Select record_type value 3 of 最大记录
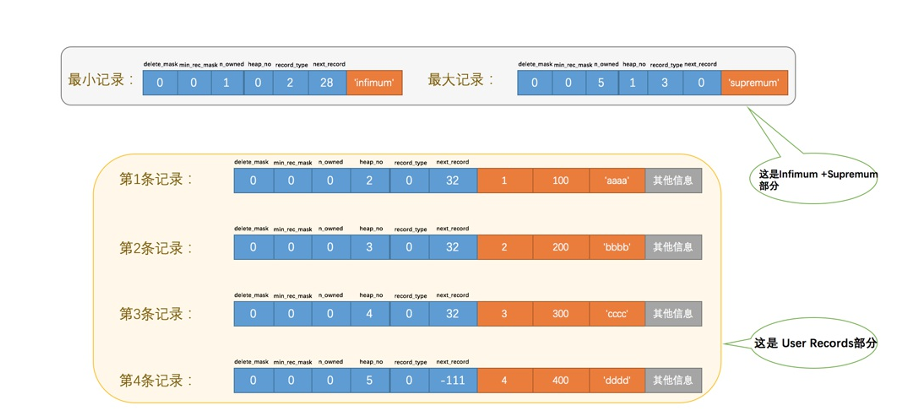The height and width of the screenshot is (420, 906). point(665,83)
